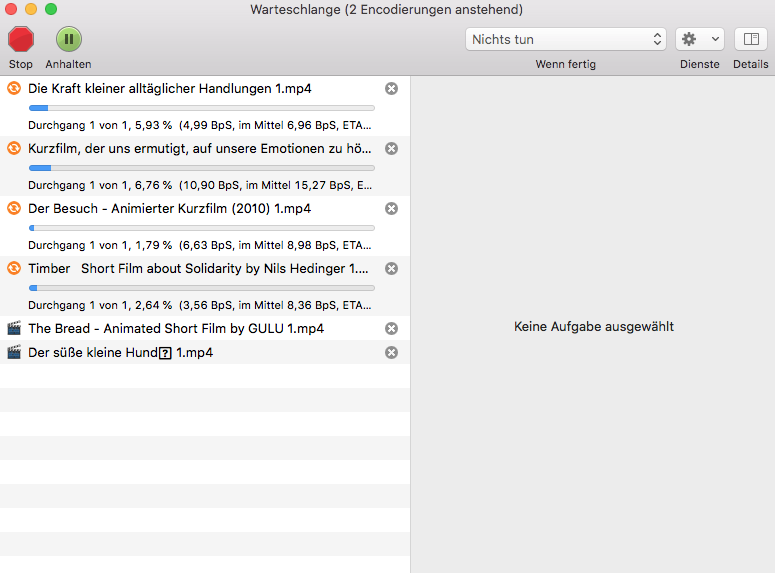The width and height of the screenshot is (775, 573).
Task: Remove 'The Bread - Animated Short Film' job
Action: tap(391, 329)
